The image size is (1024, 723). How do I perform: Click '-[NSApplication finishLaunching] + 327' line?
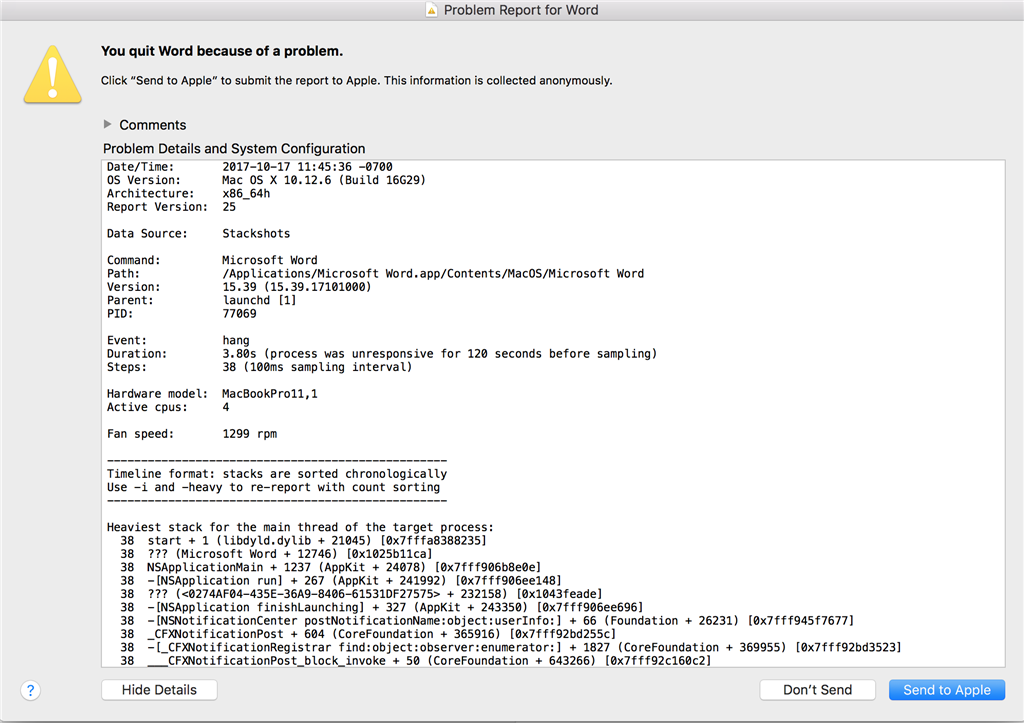(382, 607)
